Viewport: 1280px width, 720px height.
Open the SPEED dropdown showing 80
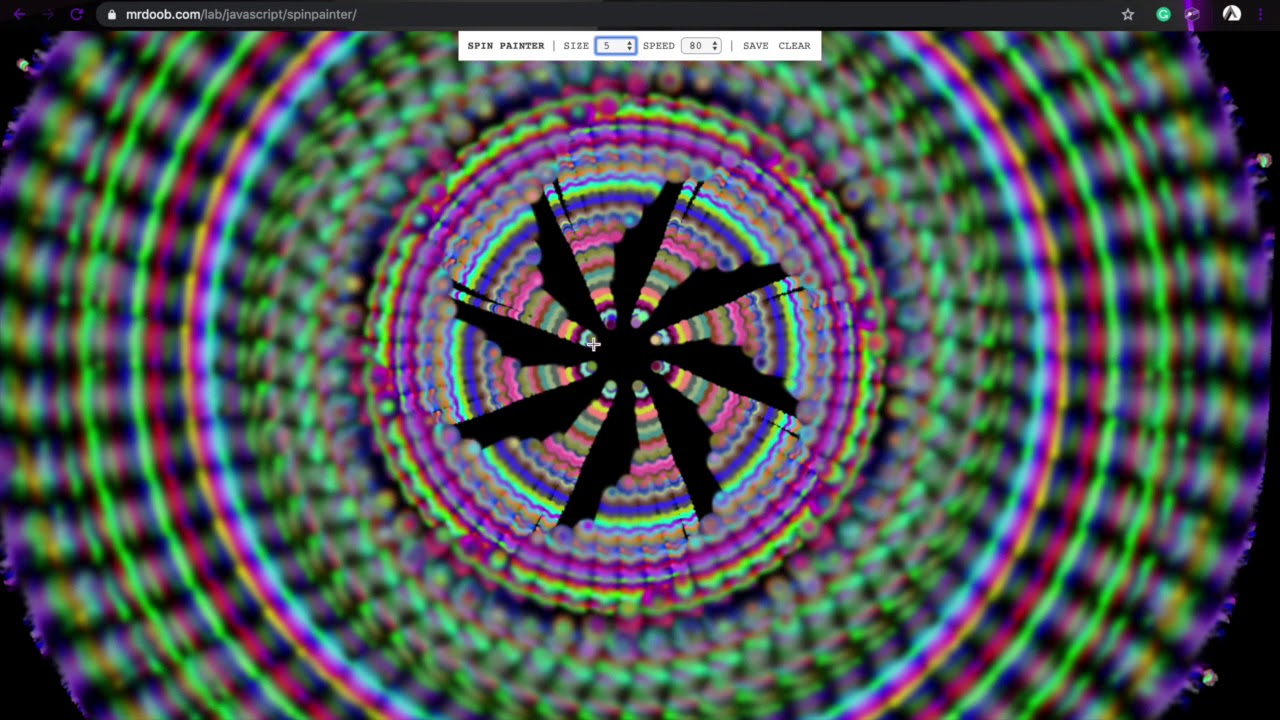701,45
